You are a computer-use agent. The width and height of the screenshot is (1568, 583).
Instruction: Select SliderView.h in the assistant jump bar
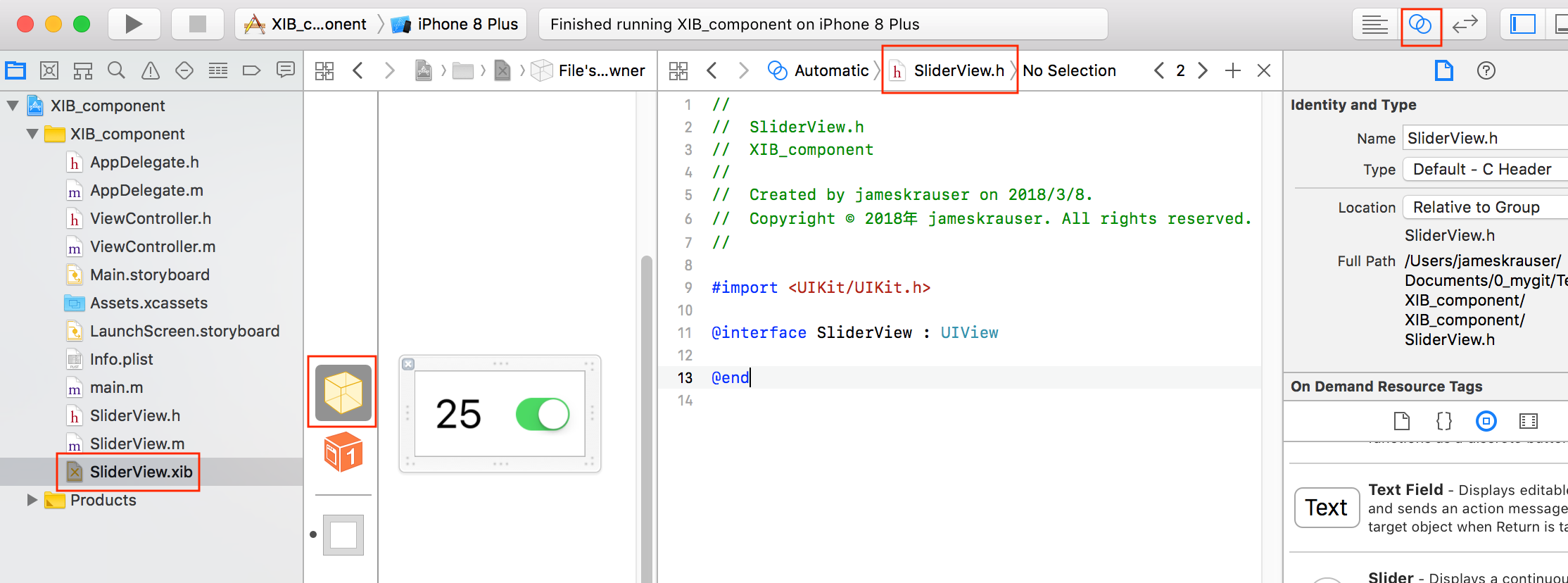coord(948,70)
